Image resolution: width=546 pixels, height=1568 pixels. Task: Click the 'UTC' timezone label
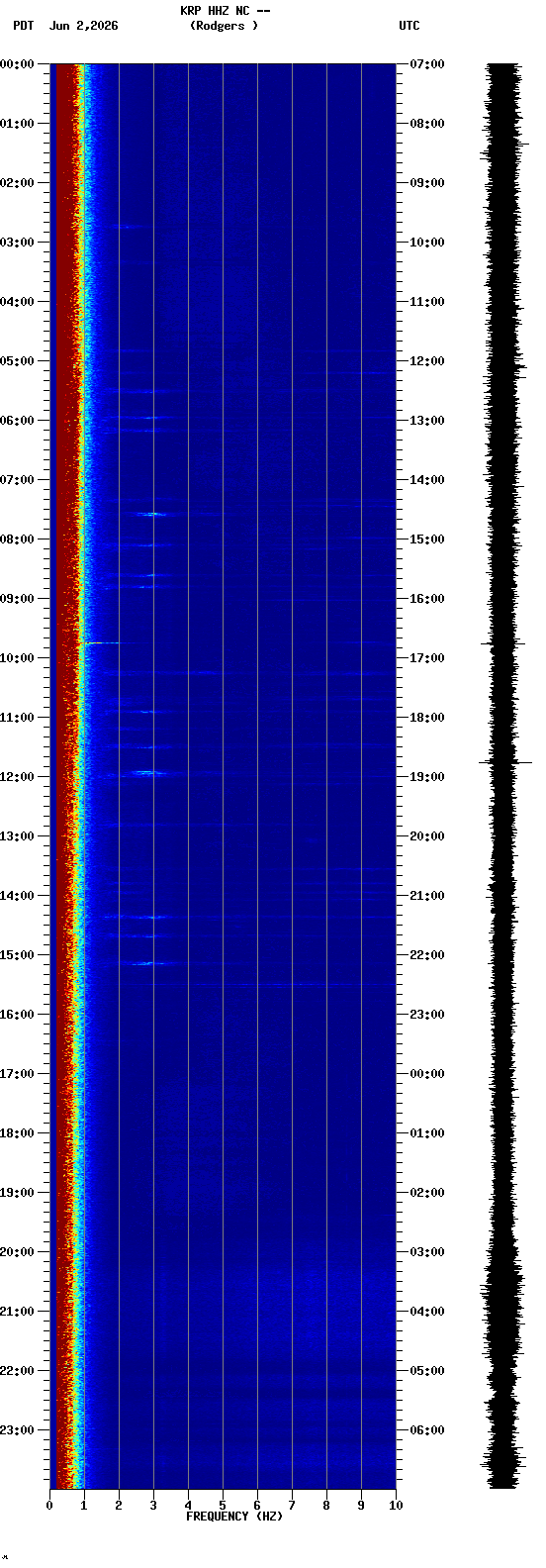tap(409, 26)
